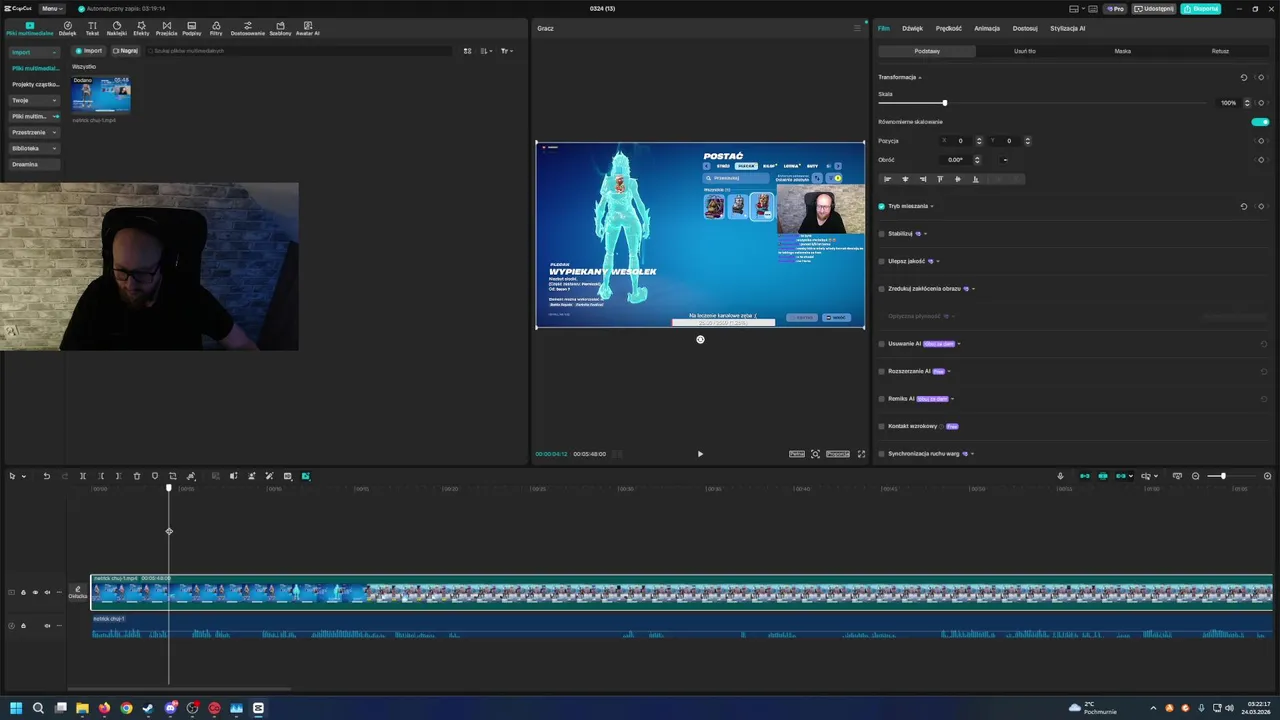Open the Naklejki stickers panel
This screenshot has height=720, width=1280.
116,28
